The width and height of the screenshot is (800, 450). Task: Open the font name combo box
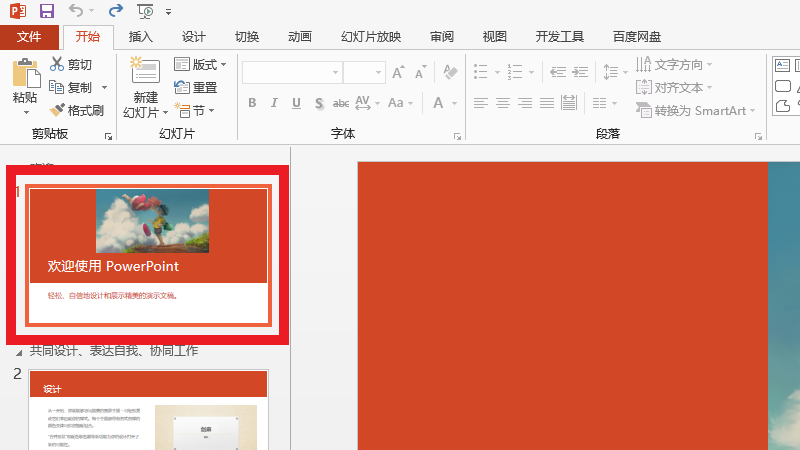[x=290, y=72]
